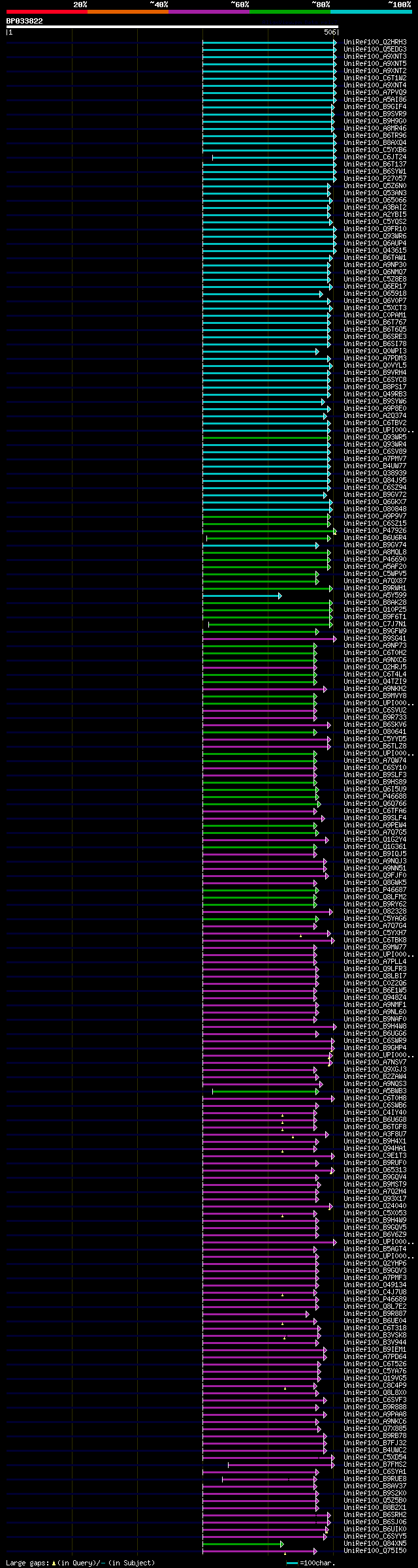Click the green ~80% identity legend segment

[290, 12]
